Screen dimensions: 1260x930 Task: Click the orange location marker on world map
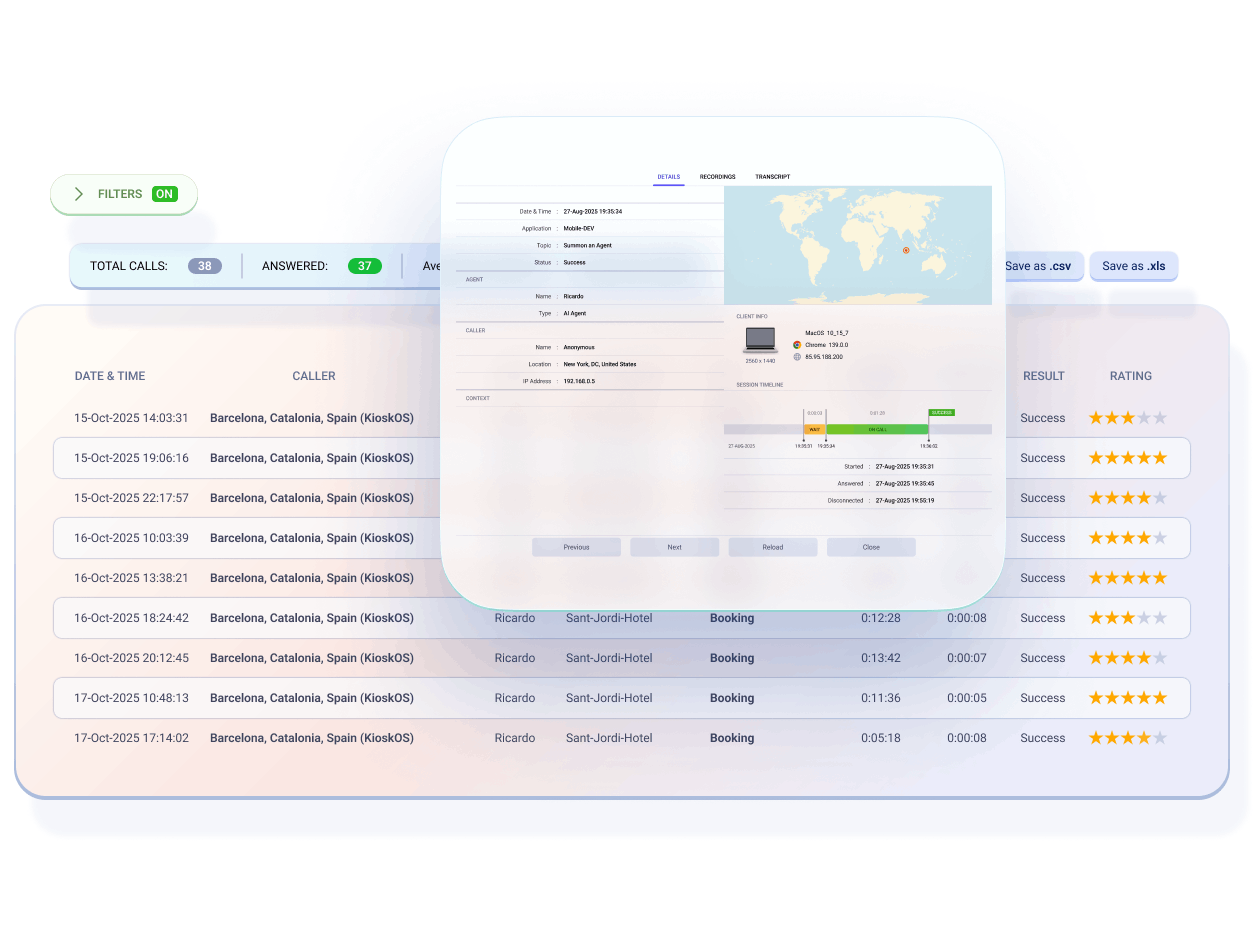coord(905,250)
